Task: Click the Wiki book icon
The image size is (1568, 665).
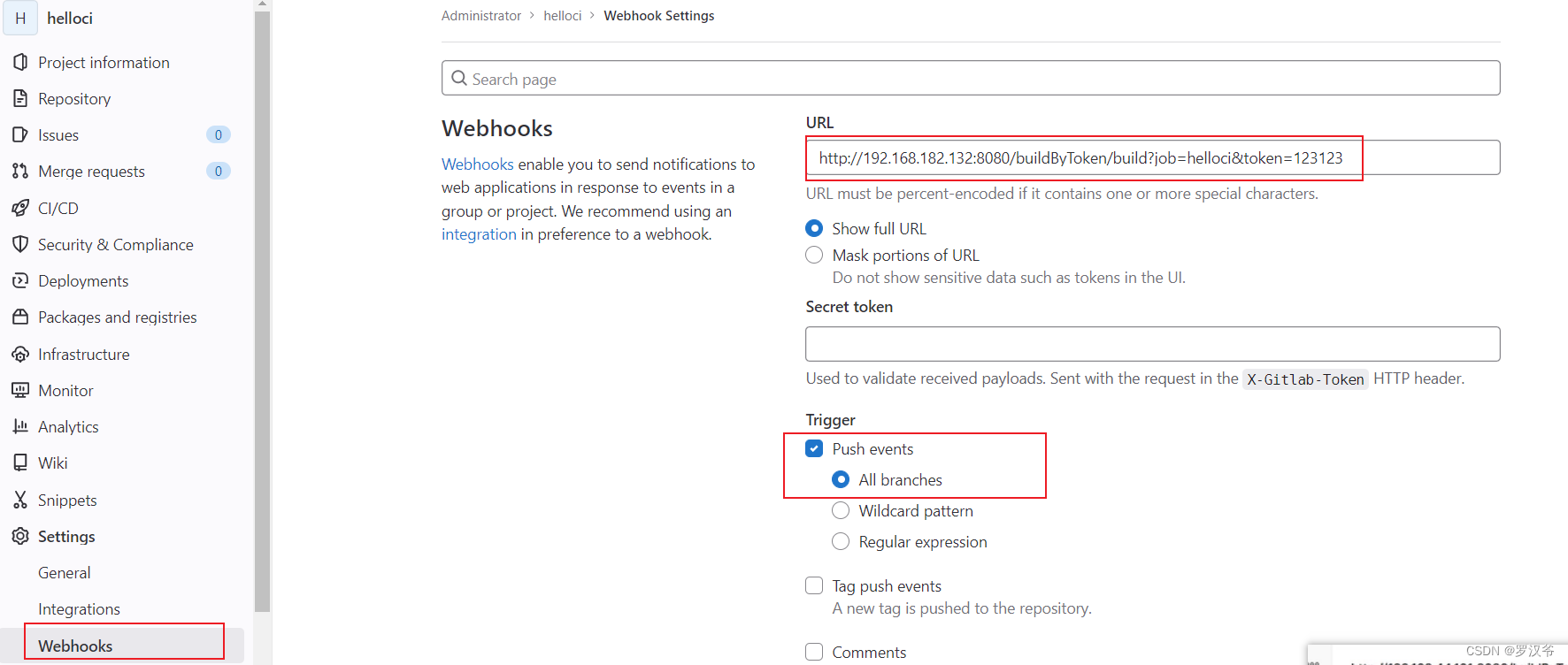Action: [x=20, y=462]
